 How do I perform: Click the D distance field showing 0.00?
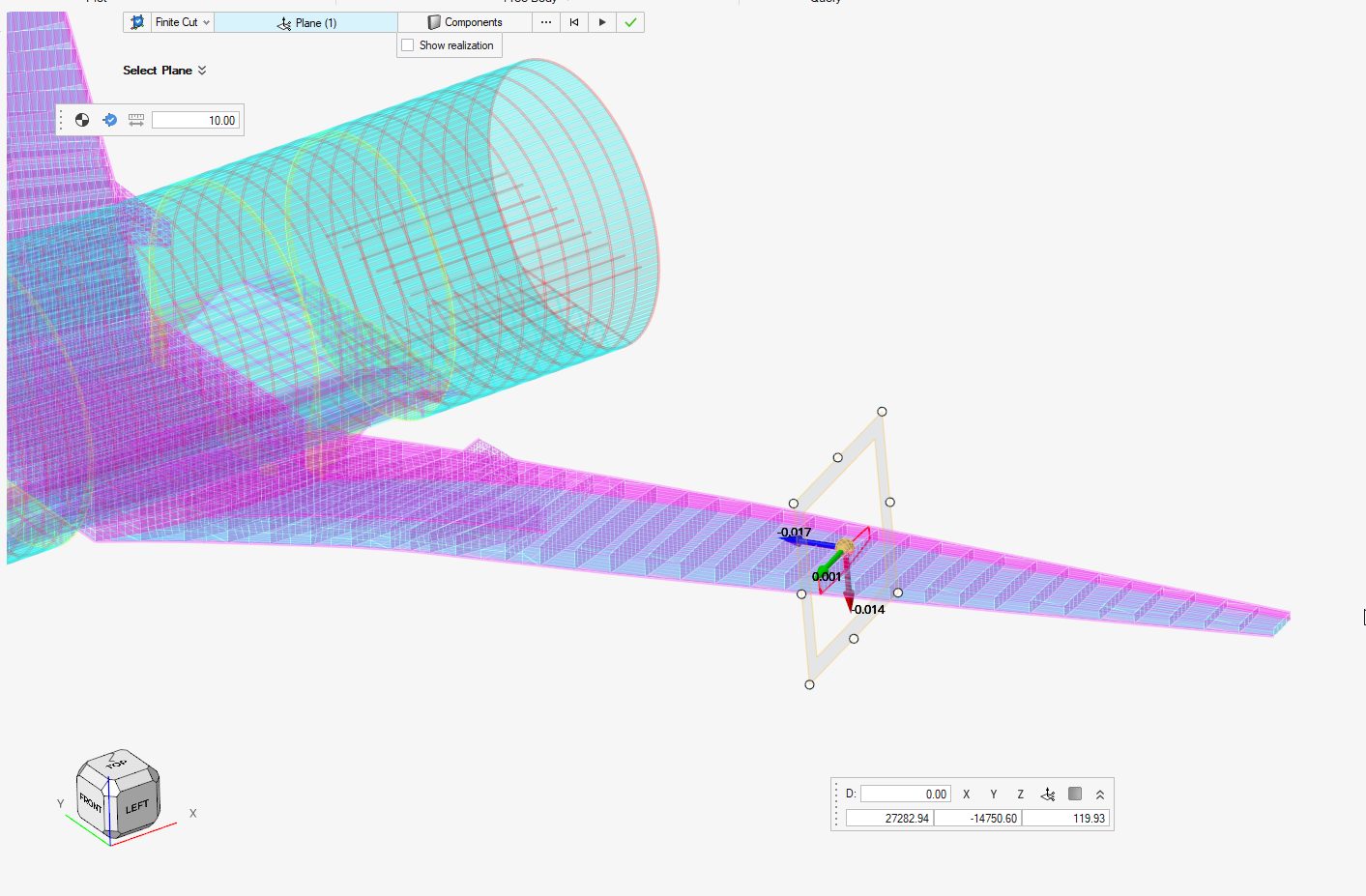point(905,794)
